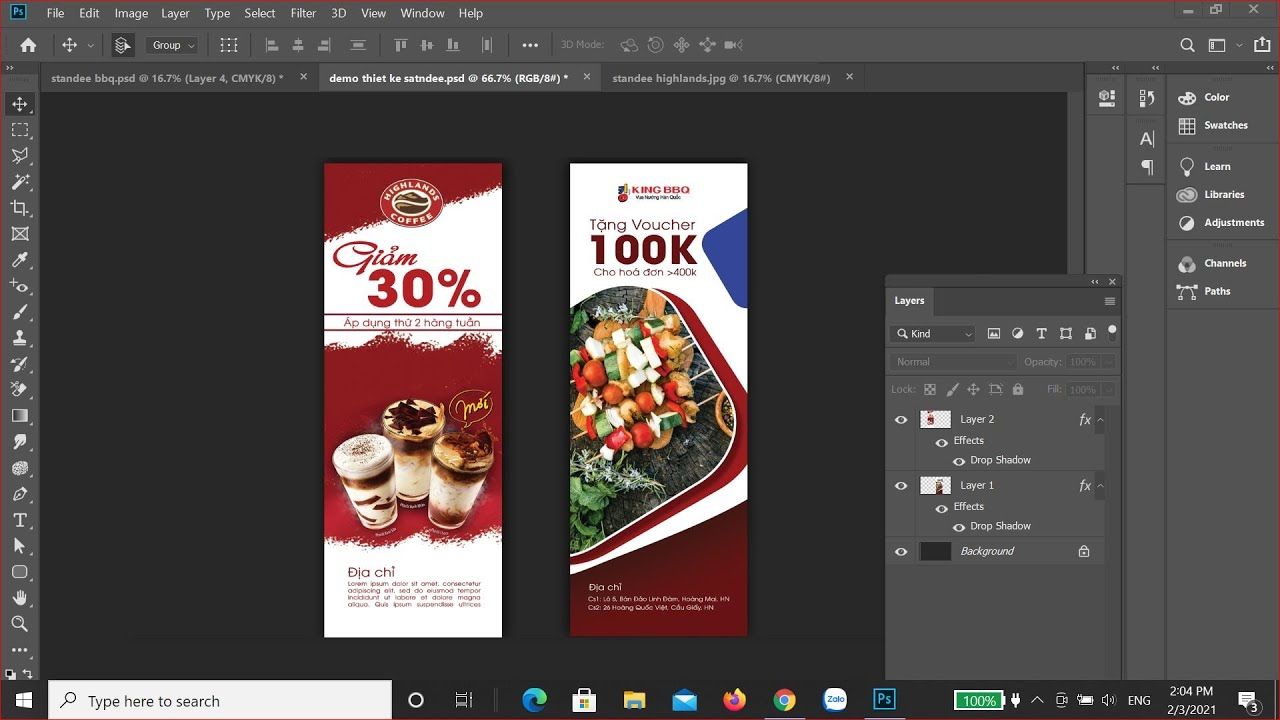Viewport: 1280px width, 720px height.
Task: Select the Hand tool
Action: pos(19,598)
